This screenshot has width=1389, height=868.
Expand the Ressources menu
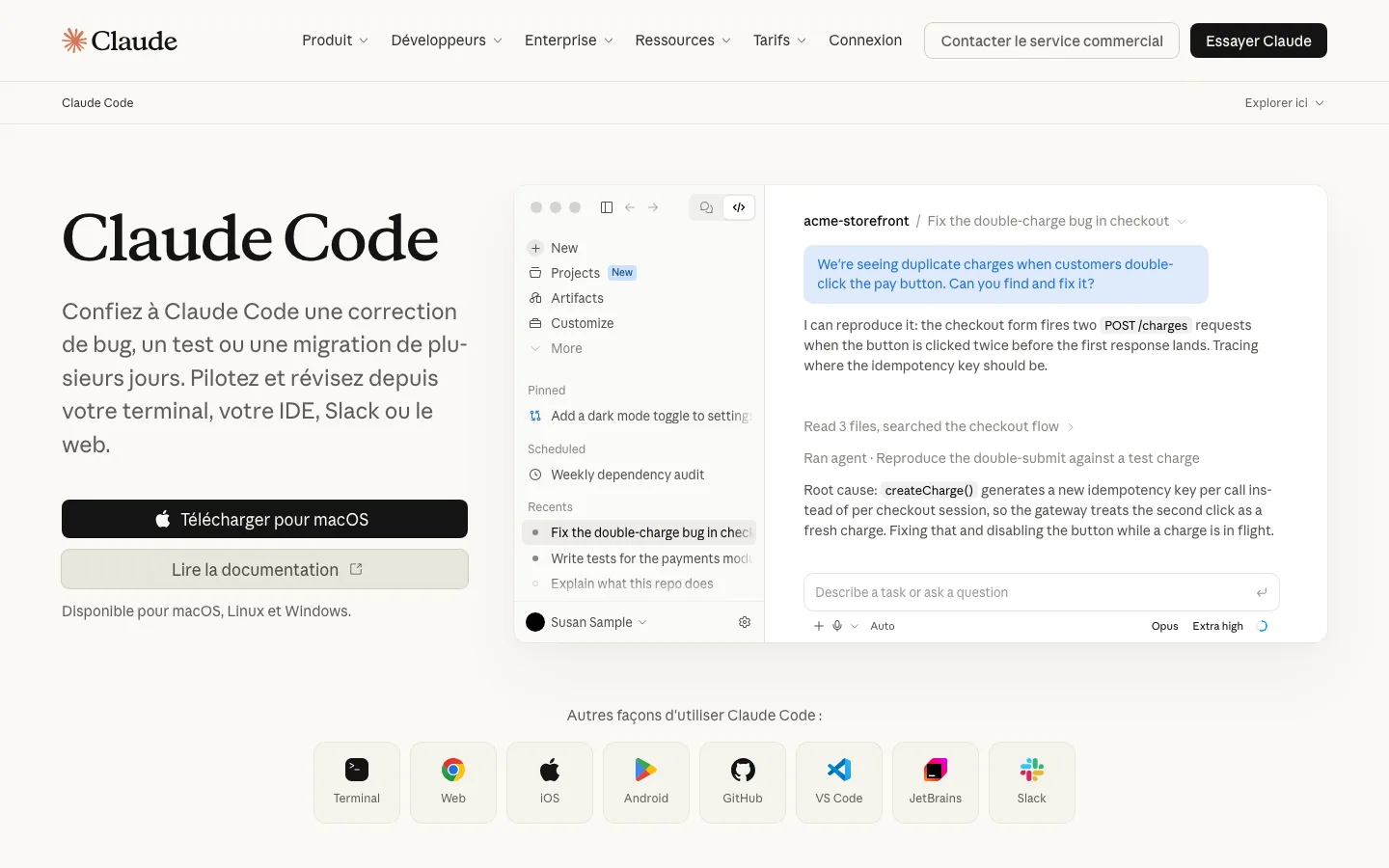(683, 41)
